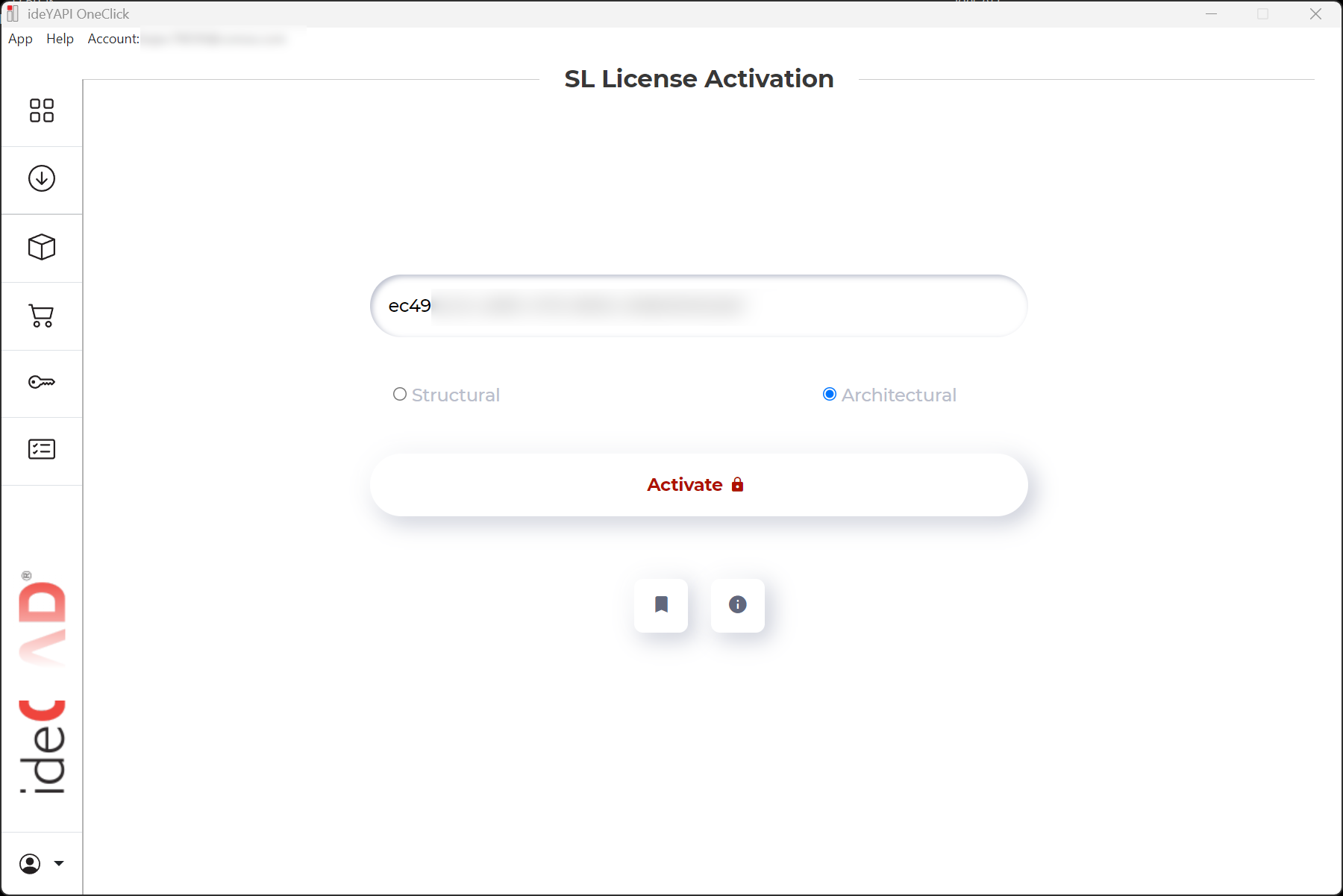The height and width of the screenshot is (896, 1343).
Task: Open the shopping cart sidebar icon
Action: pyautogui.click(x=42, y=316)
